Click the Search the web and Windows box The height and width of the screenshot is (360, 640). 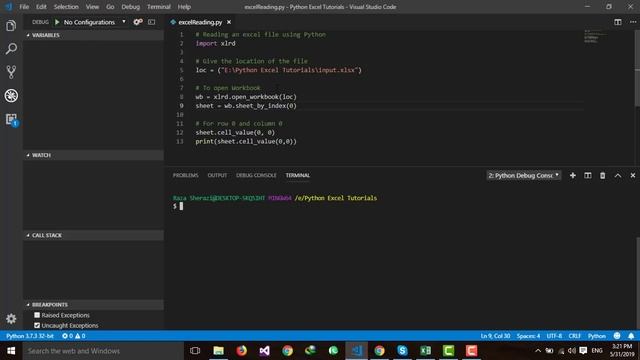coord(103,351)
